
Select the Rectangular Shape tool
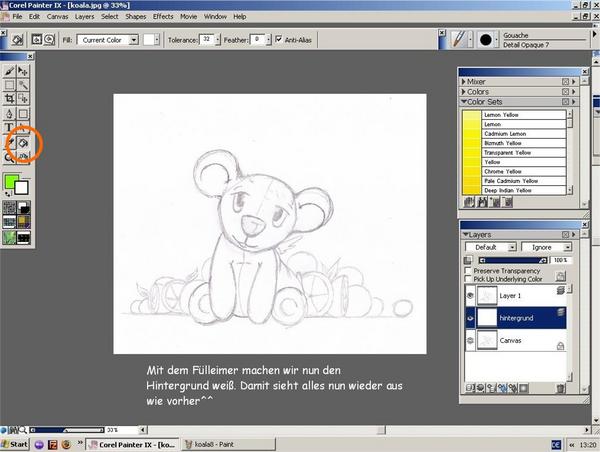point(23,113)
